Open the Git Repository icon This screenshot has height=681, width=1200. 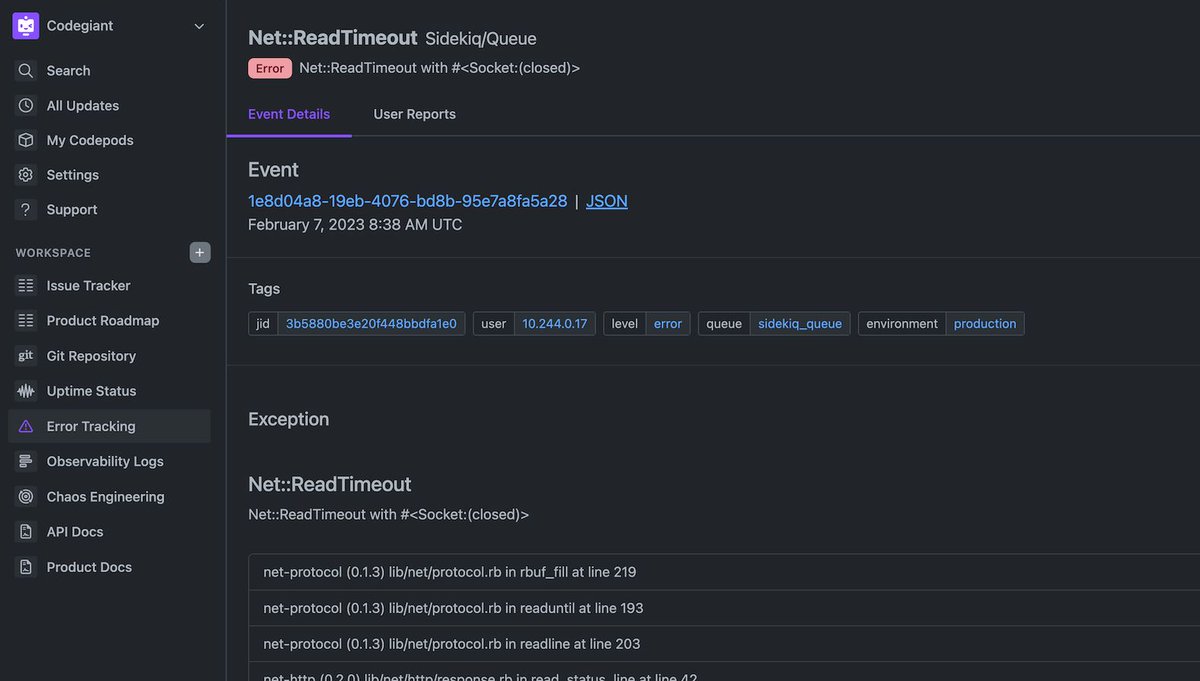point(25,355)
